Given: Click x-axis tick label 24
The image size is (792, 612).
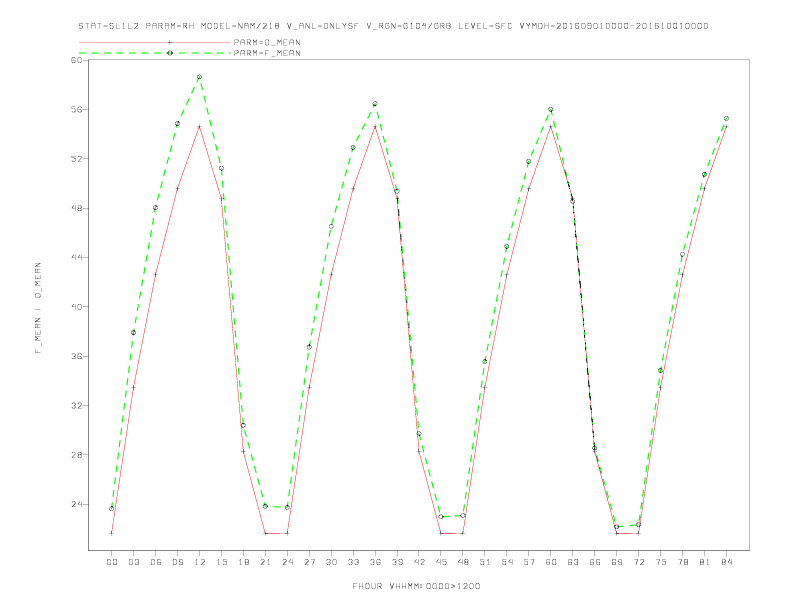Looking at the screenshot, I should pos(287,562).
